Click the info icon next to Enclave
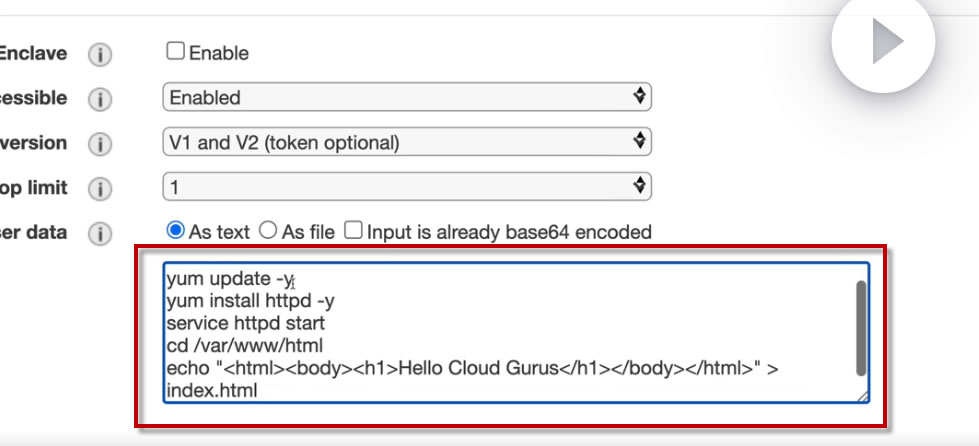The image size is (979, 446). 99,54
